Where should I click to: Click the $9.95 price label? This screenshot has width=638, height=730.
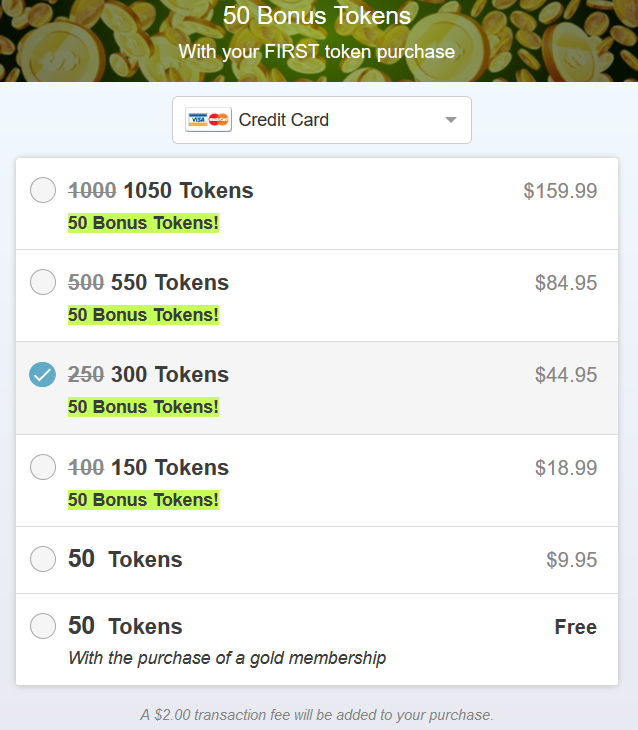coord(571,560)
